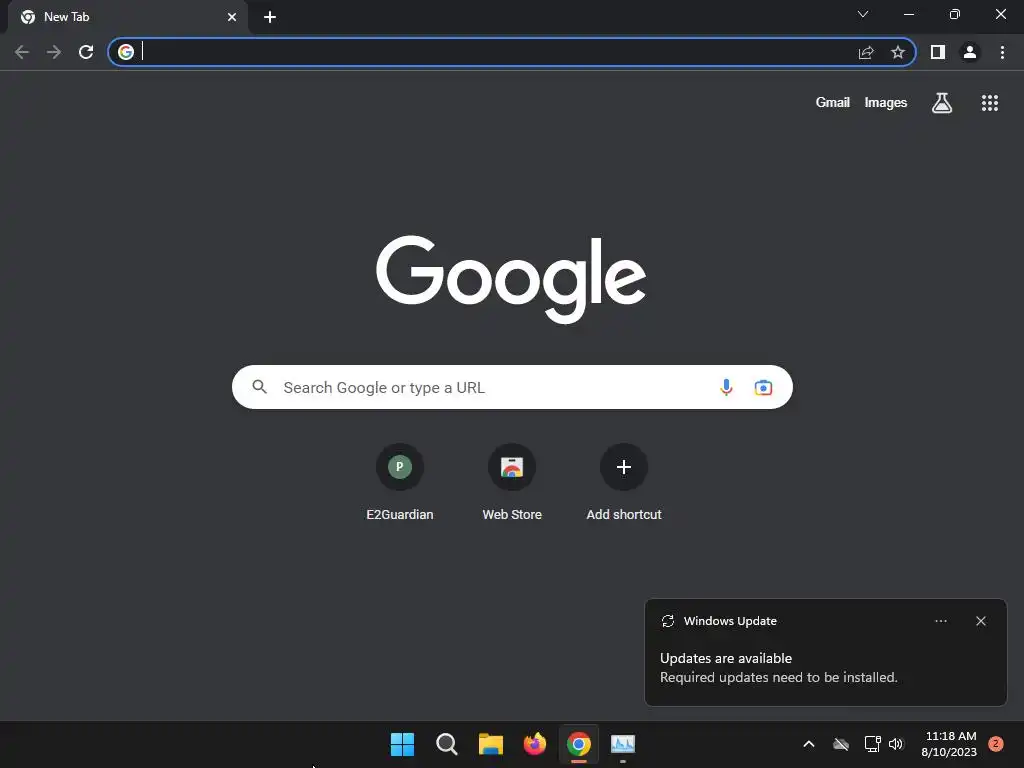Share this page via the share icon
The image size is (1024, 768).
pyautogui.click(x=866, y=52)
